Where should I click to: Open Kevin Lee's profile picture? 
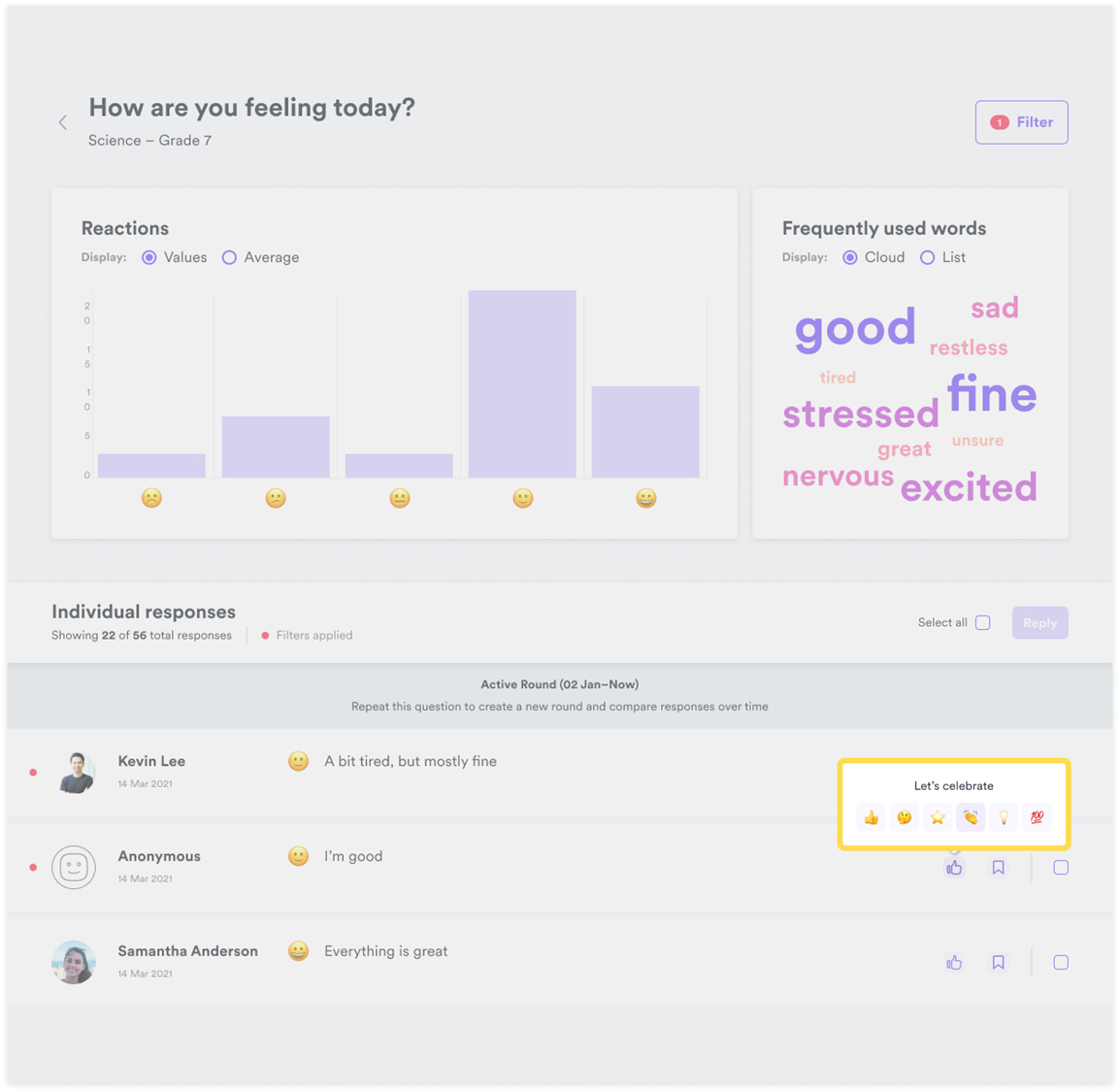[75, 773]
